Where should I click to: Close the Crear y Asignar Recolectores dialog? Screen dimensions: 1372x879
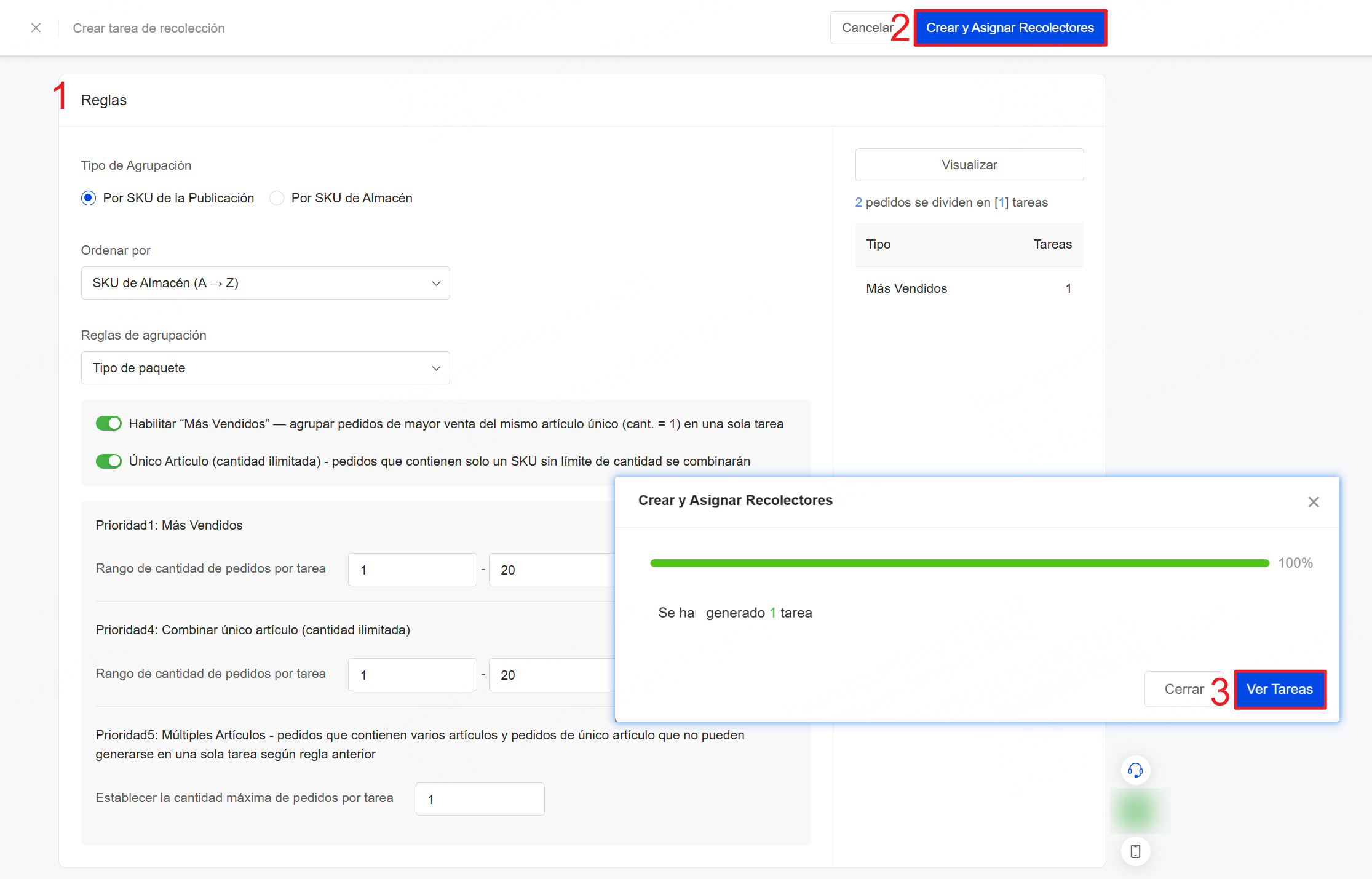pos(1314,502)
